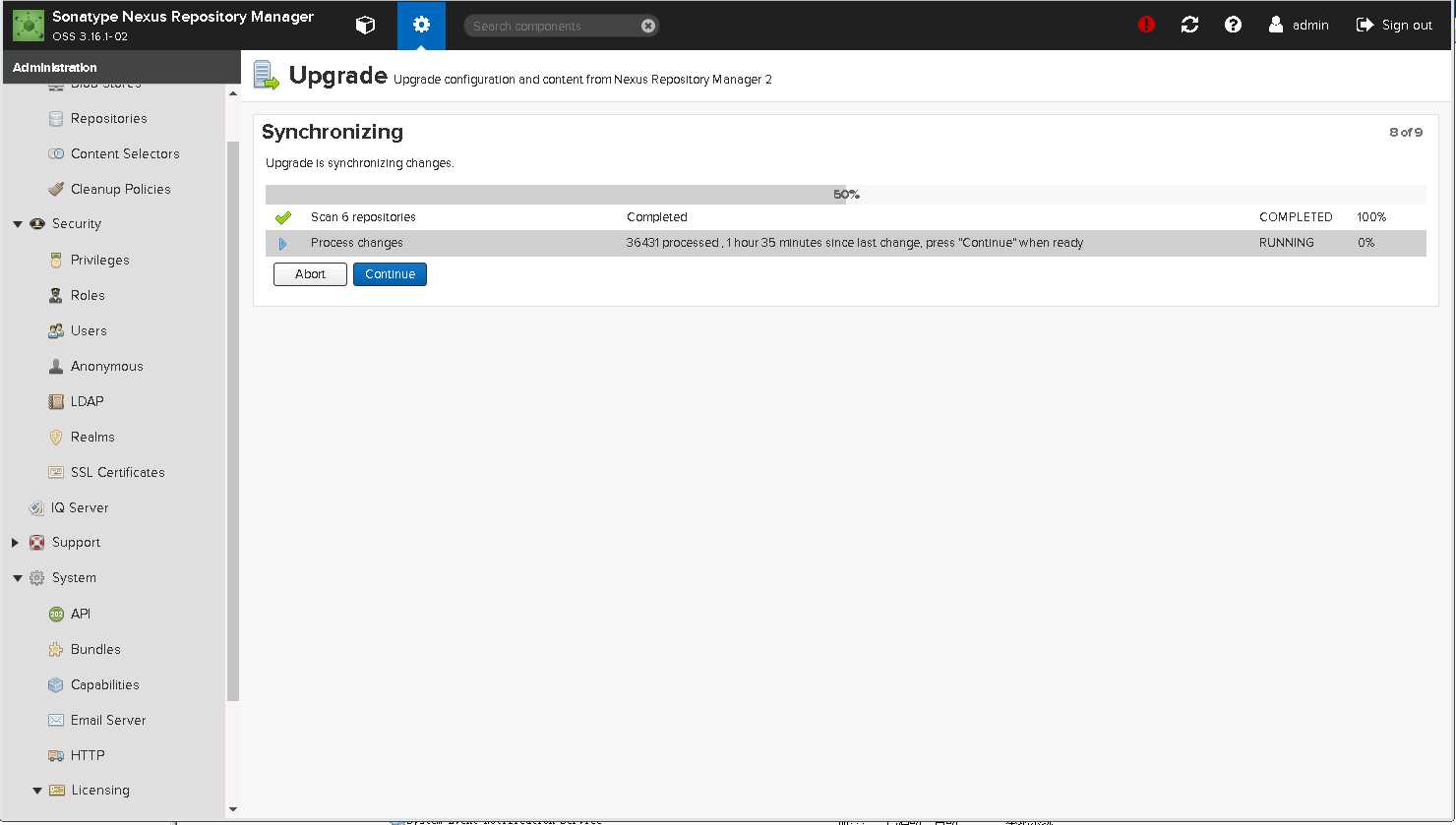Click the red system status alert icon
This screenshot has width=1456, height=825.
point(1146,25)
